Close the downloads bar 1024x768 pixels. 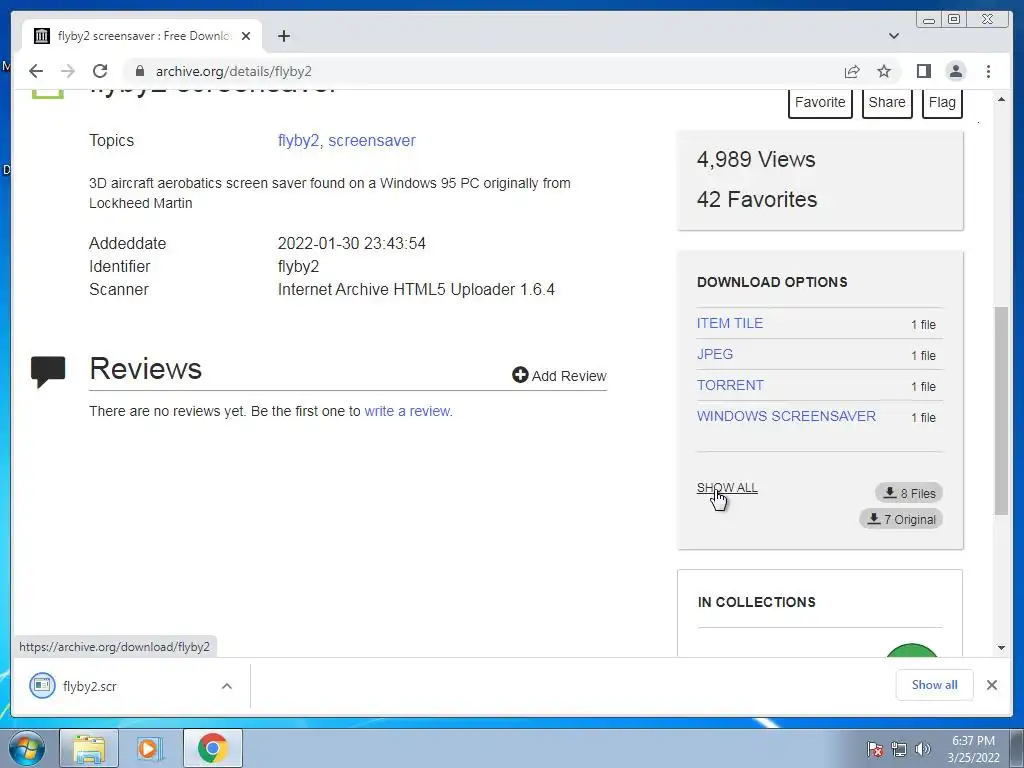992,685
